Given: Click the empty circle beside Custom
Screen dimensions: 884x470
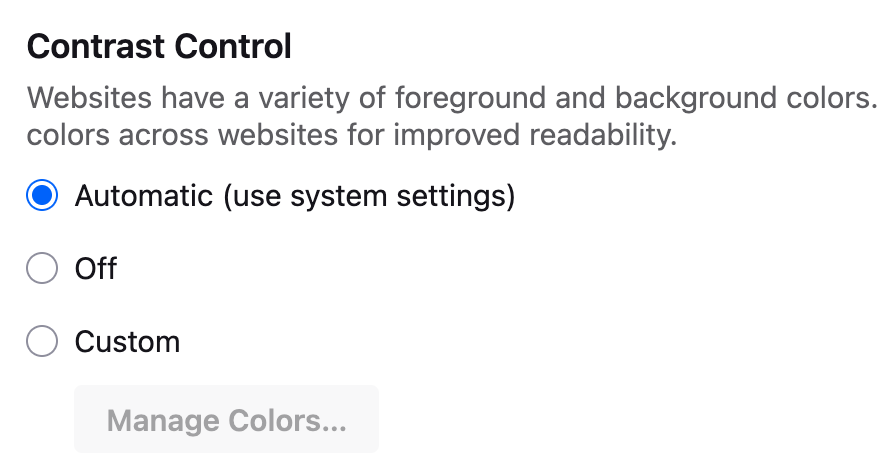Looking at the screenshot, I should (42, 342).
